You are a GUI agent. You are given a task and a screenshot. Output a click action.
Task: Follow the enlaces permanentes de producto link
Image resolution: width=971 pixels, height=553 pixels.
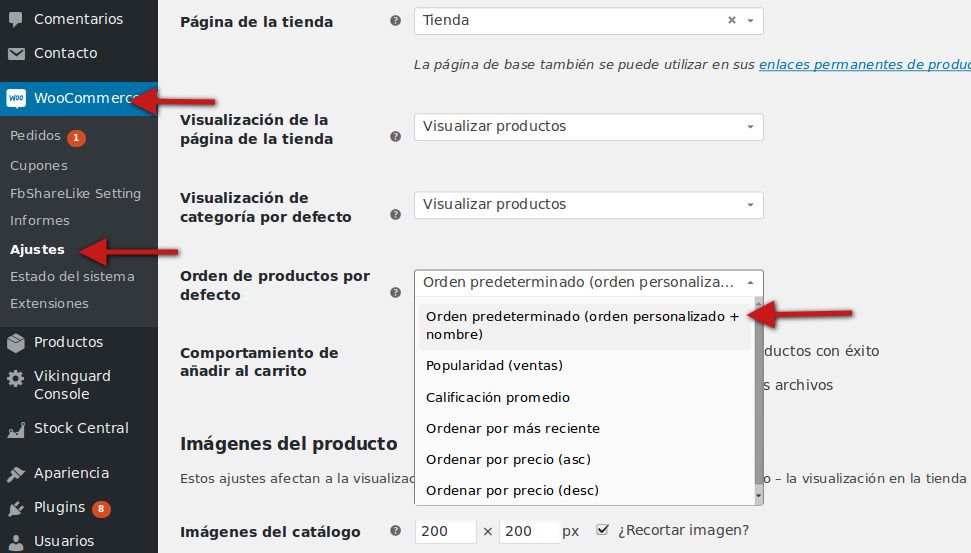point(864,64)
